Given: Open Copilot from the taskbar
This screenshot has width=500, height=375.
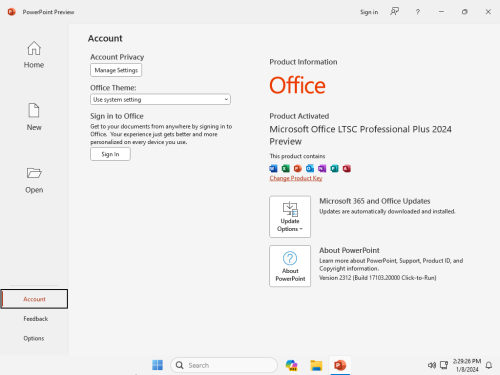Looking at the screenshot, I should tap(292, 365).
